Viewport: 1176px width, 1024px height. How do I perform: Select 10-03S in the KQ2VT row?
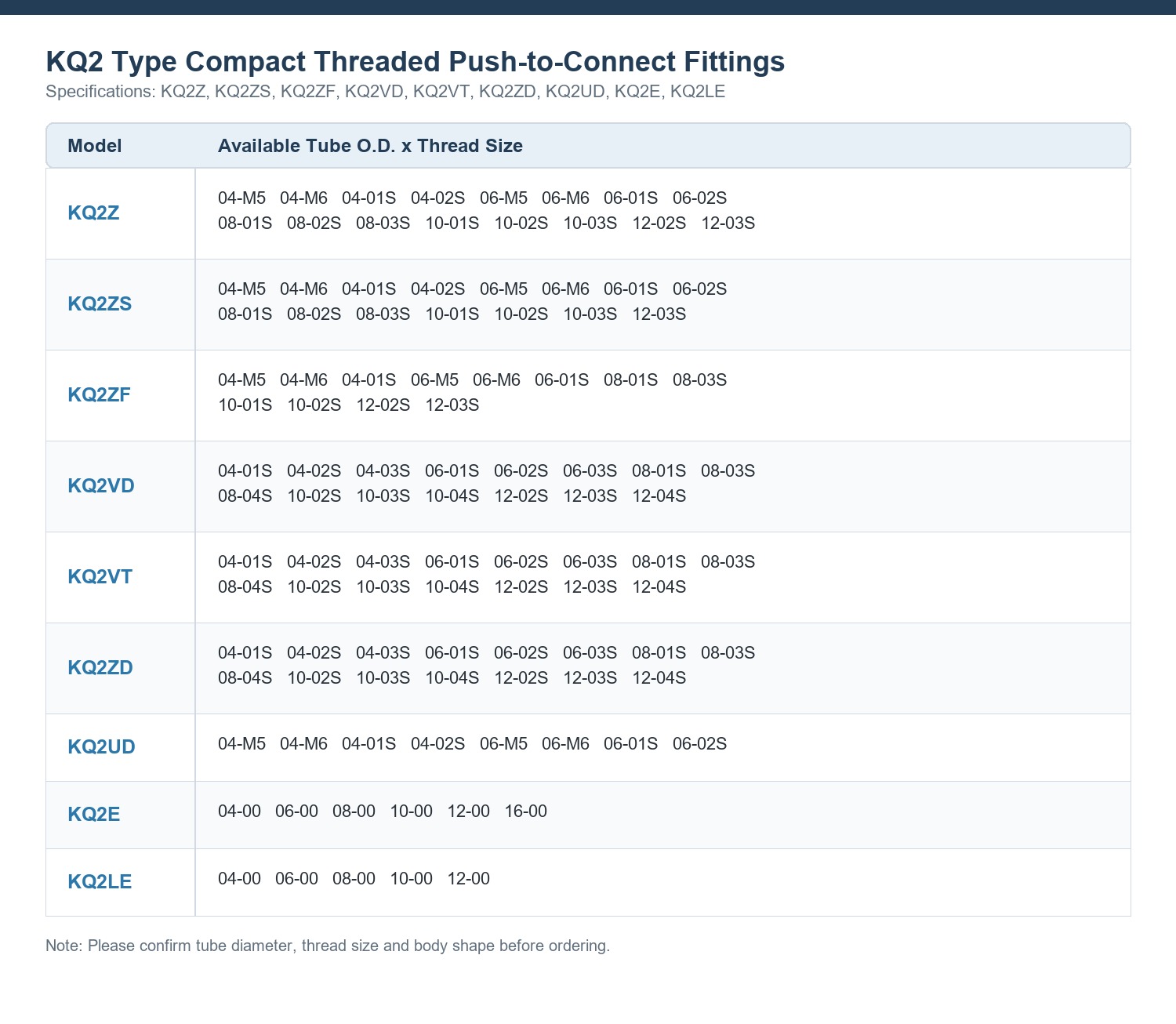383,587
